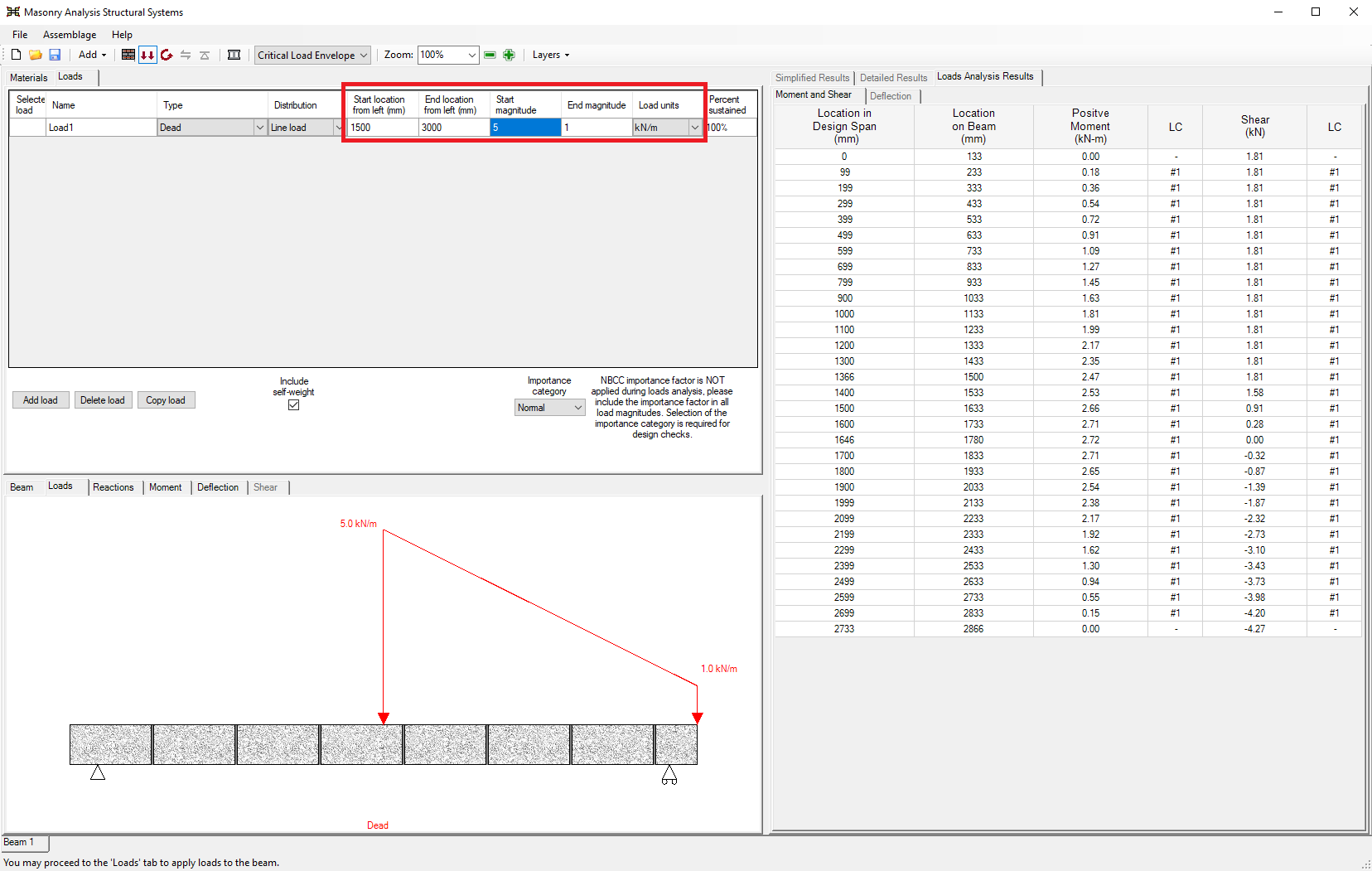Click the End magnitude input field
The width and height of the screenshot is (1372, 871).
click(x=596, y=128)
